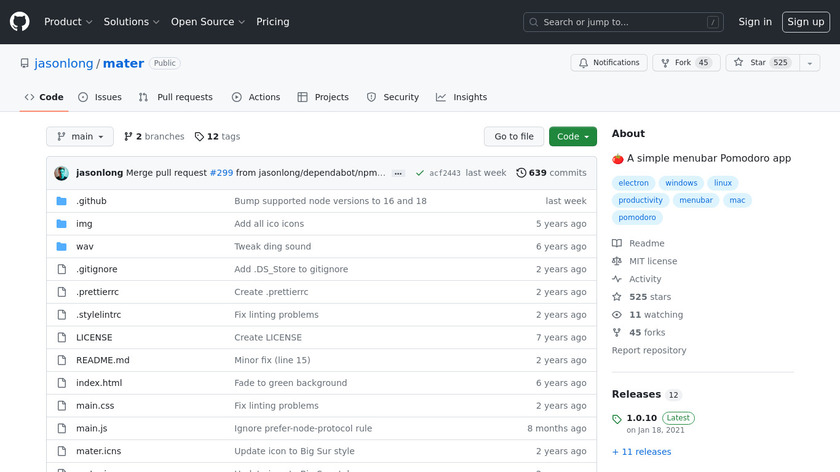Click the GitHub logo icon
The height and width of the screenshot is (472, 840).
coord(20,21)
